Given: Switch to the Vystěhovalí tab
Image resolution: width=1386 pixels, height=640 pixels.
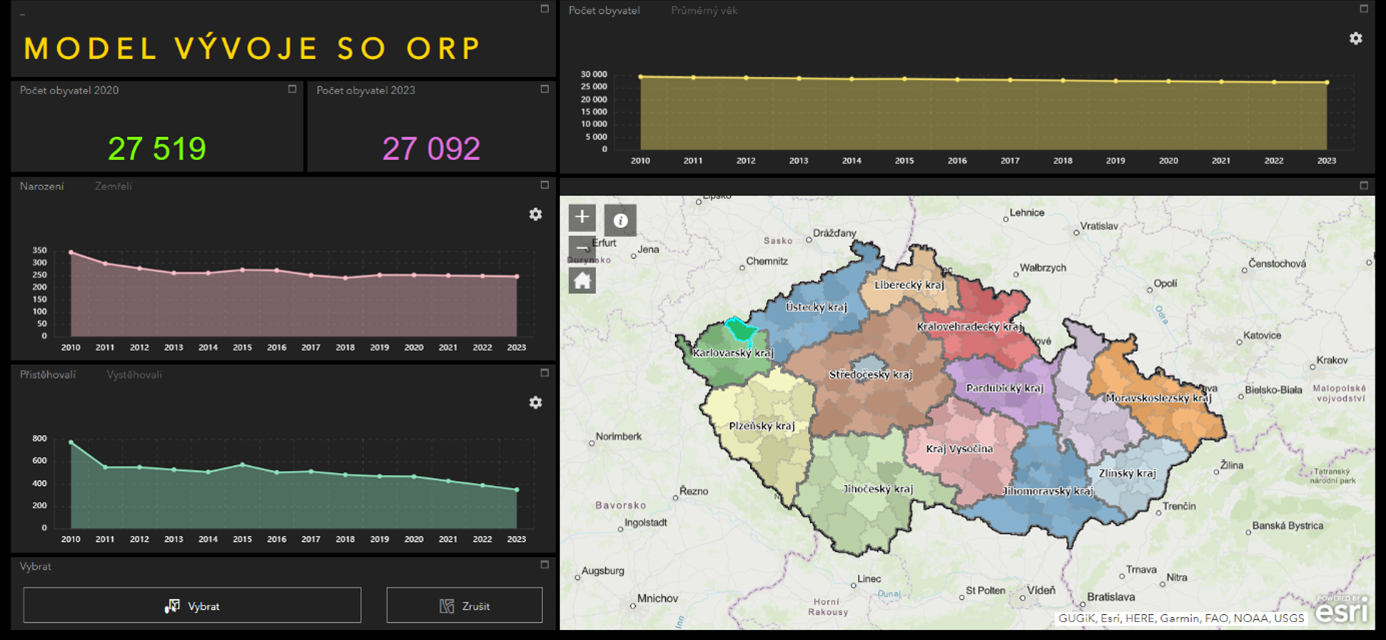Looking at the screenshot, I should (134, 375).
